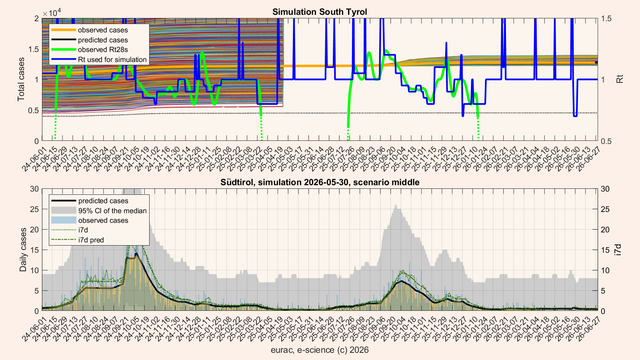Click the 'eurac, e-science (c) 2026' footer text

click(320, 350)
